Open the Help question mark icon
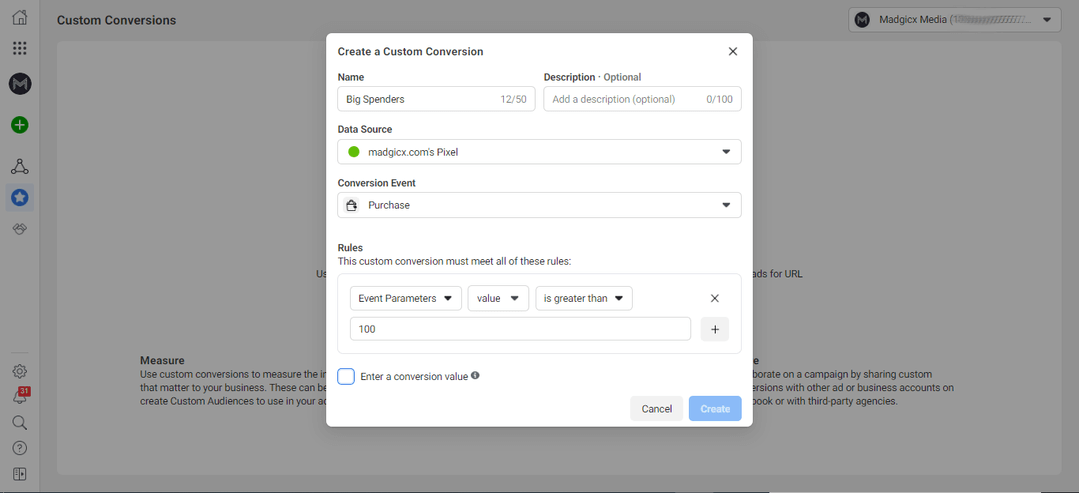The image size is (1079, 493). [x=20, y=448]
